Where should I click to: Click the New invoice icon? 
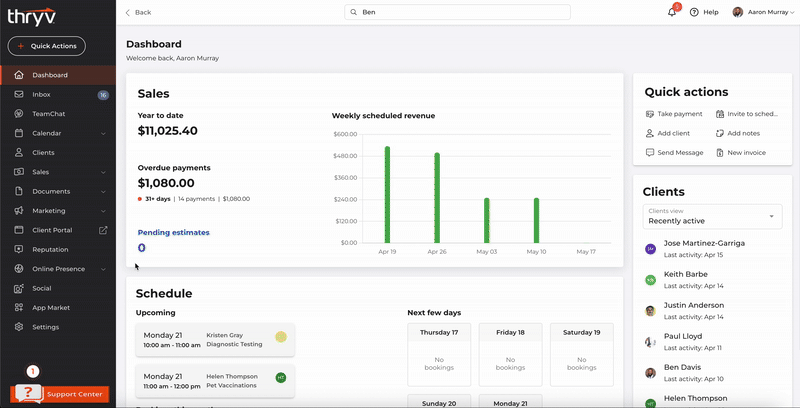(x=720, y=152)
